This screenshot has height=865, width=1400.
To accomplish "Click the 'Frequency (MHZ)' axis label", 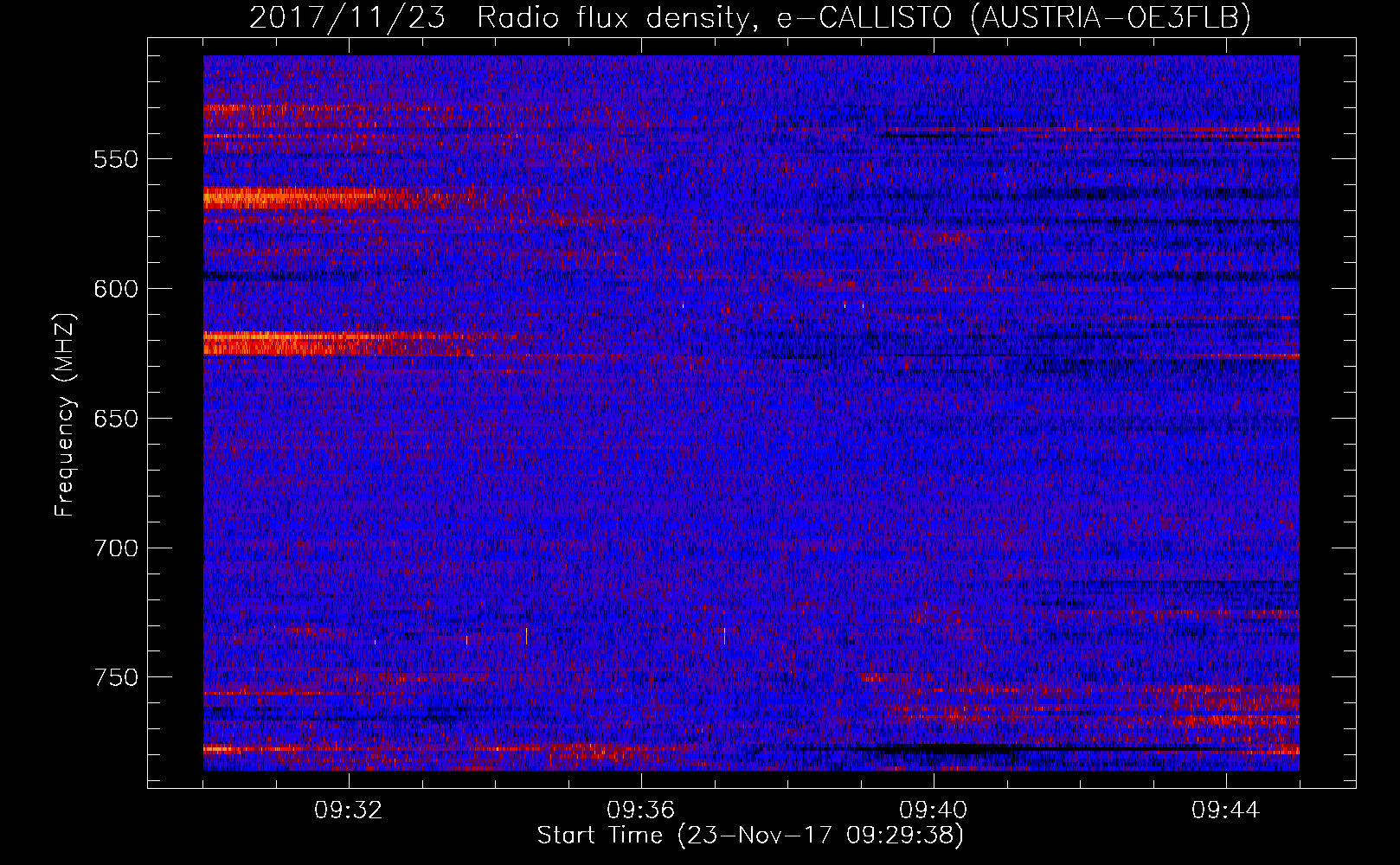I will coord(65,415).
